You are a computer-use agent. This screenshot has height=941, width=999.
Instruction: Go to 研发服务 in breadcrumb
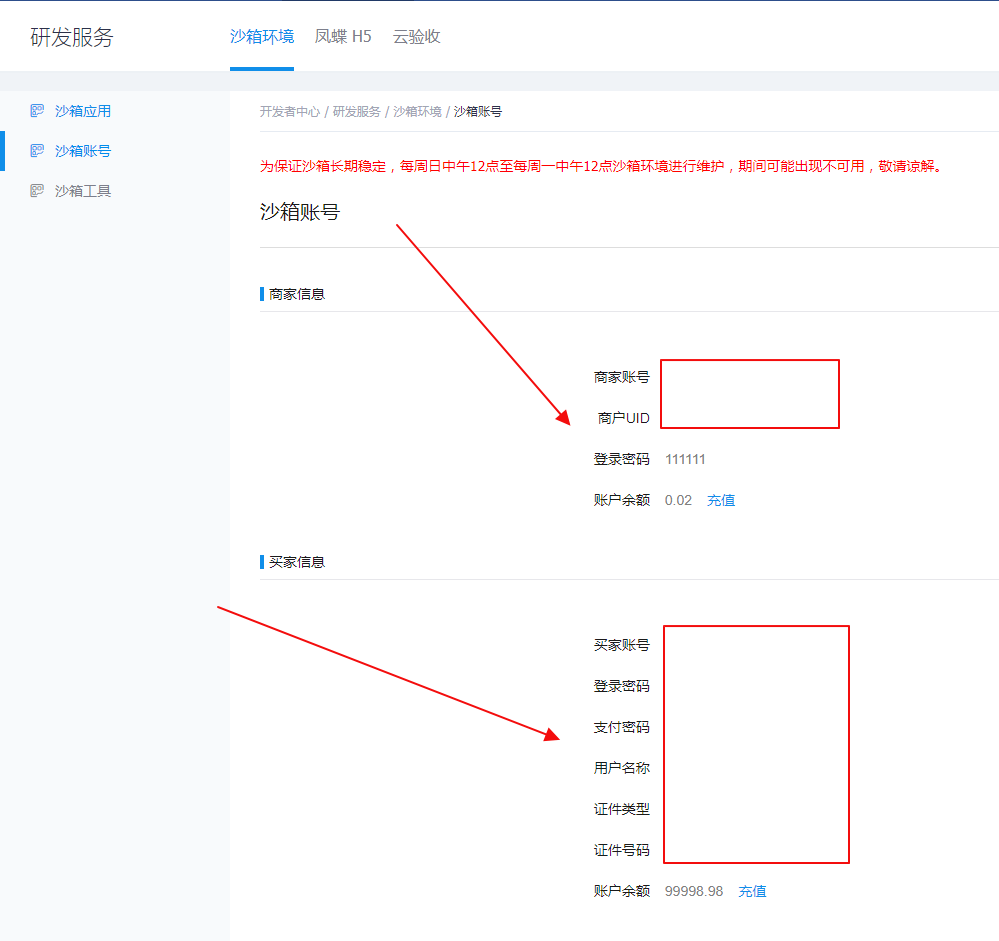click(x=356, y=111)
